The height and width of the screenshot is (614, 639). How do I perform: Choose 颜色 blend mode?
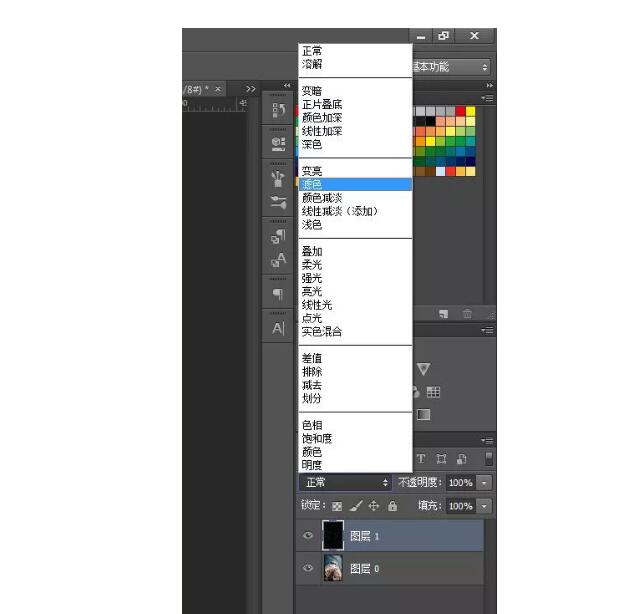(312, 452)
